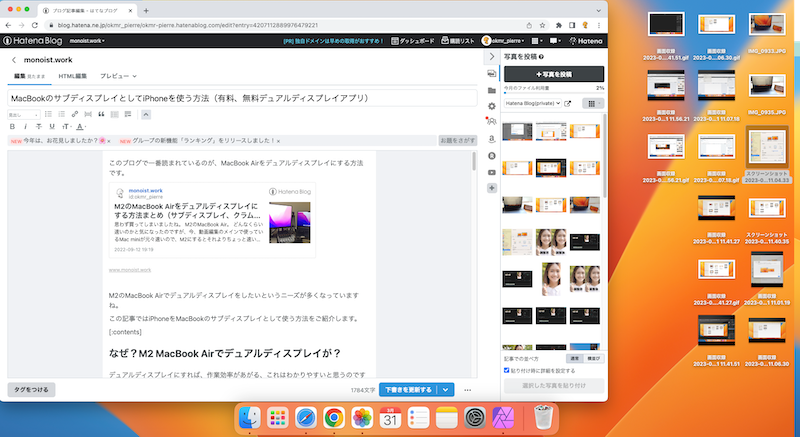Open the heading style dropdown
The width and height of the screenshot is (800, 437).
pos(23,115)
